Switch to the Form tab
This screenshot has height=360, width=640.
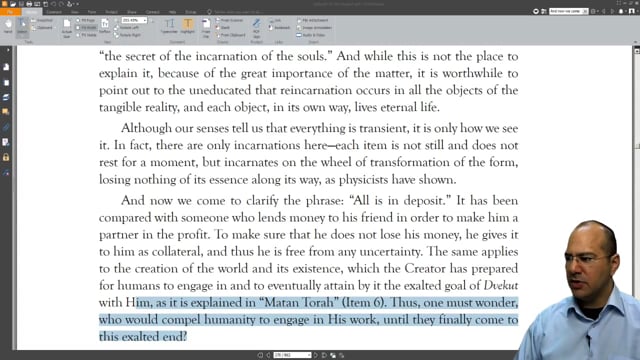tap(92, 12)
